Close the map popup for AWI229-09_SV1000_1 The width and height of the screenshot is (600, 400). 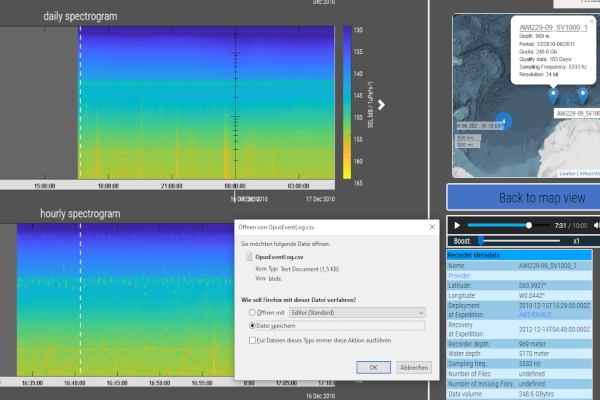coord(592,21)
